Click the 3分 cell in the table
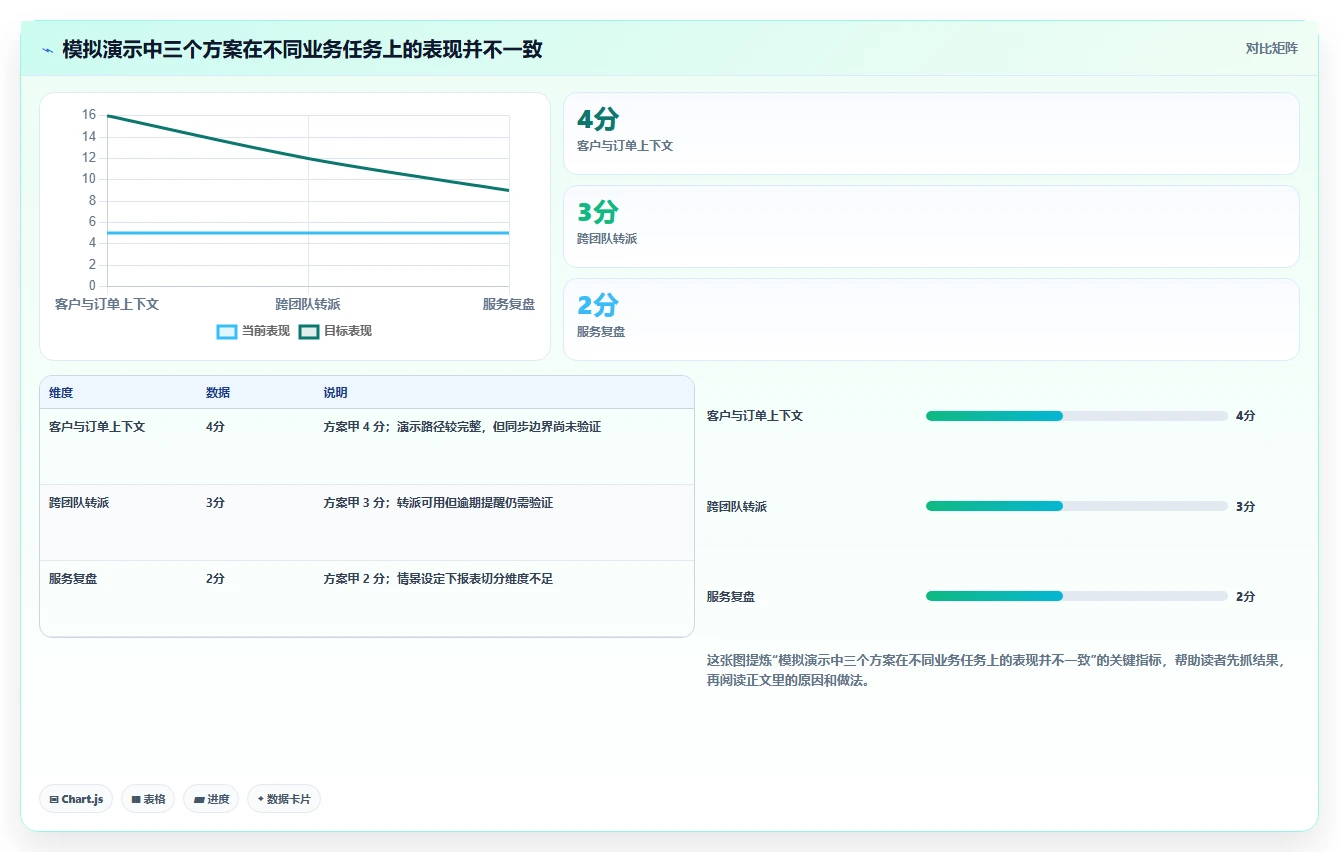The width and height of the screenshot is (1339, 852). [x=215, y=503]
